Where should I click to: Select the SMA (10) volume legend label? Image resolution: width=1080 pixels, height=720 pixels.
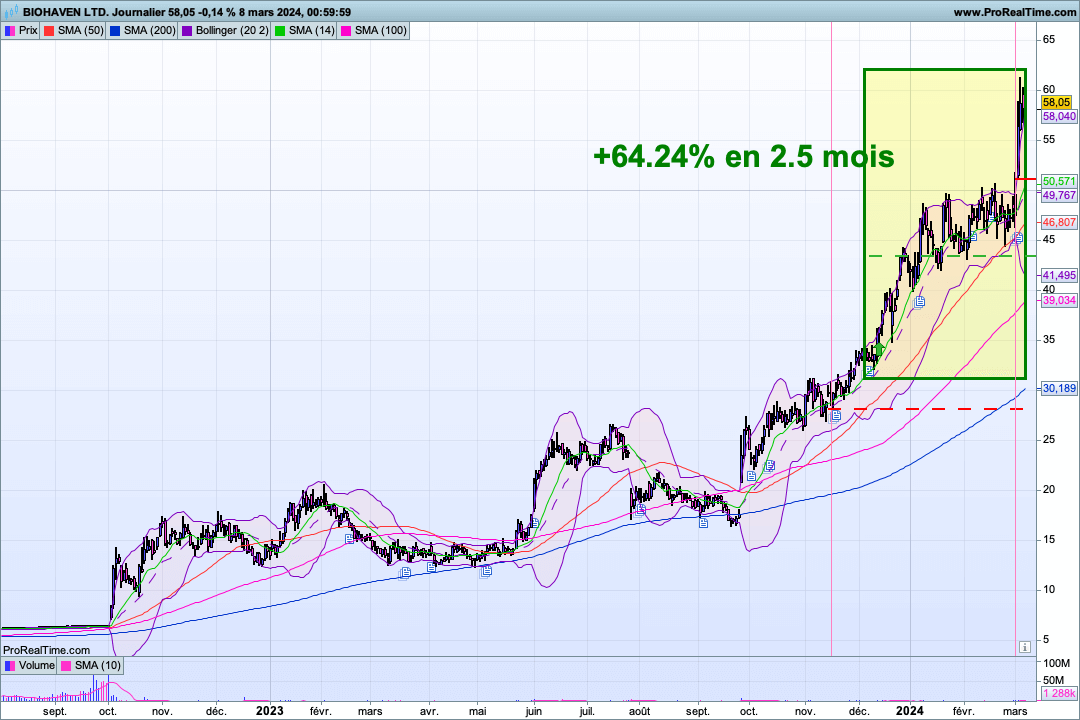tap(98, 665)
